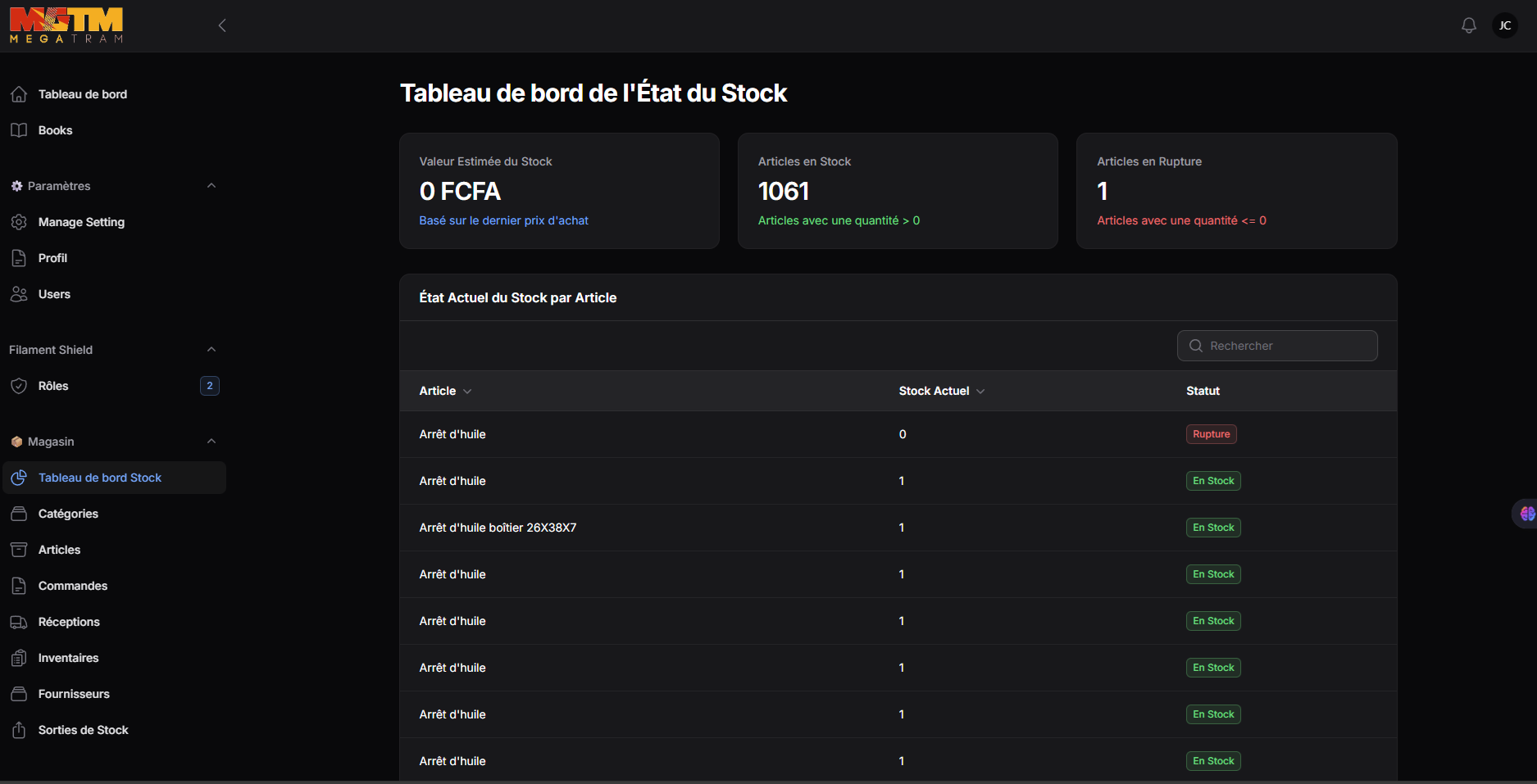Click the gear icon beside Manage Setting
The image size is (1537, 784).
coord(19,222)
